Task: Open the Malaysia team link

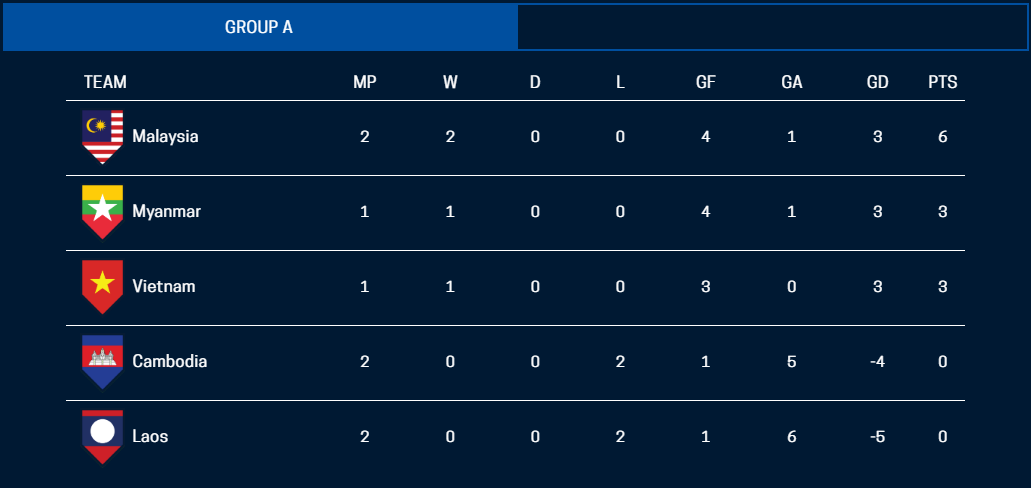Action: tap(165, 137)
